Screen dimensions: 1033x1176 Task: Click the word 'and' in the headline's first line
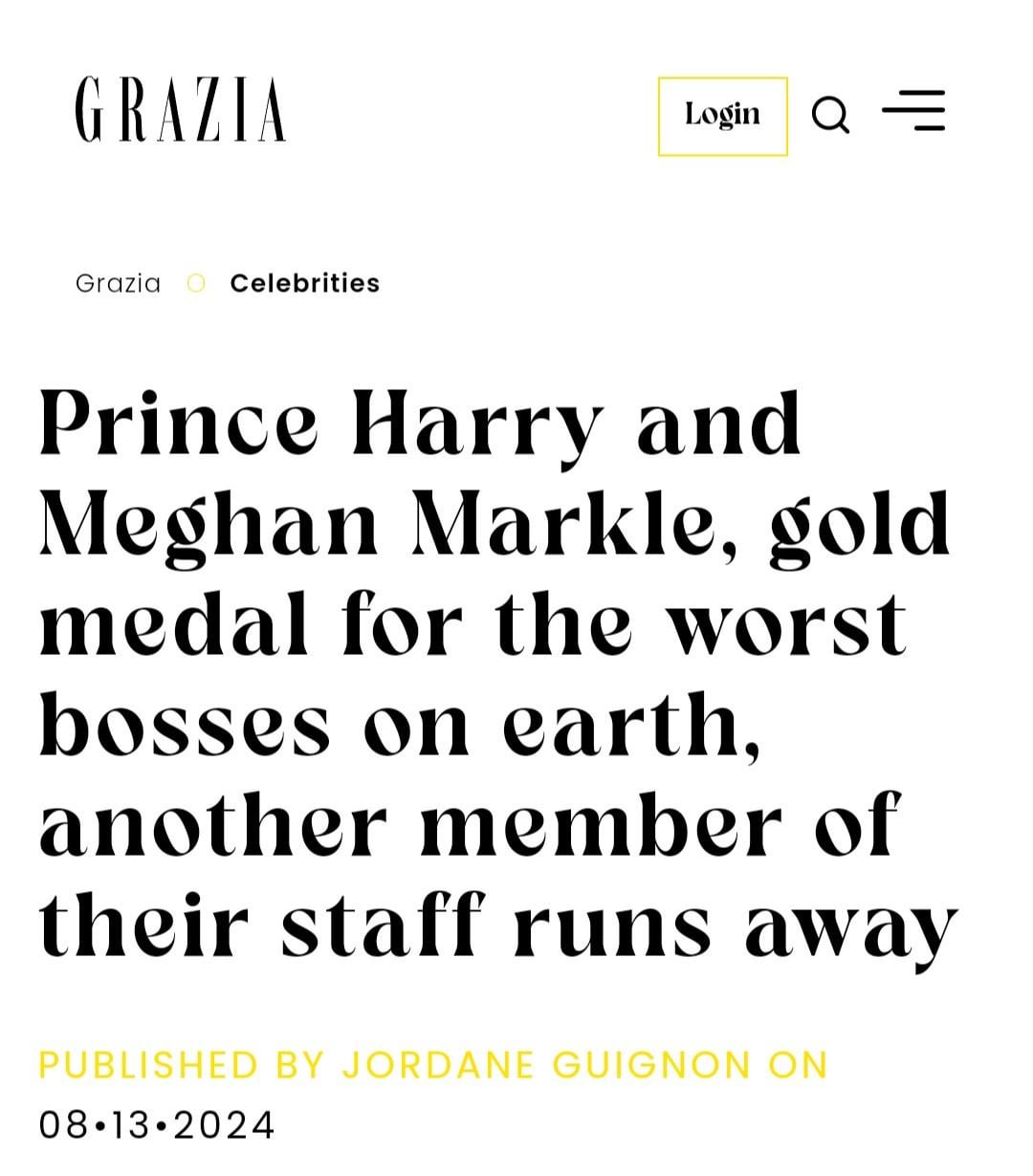click(719, 425)
